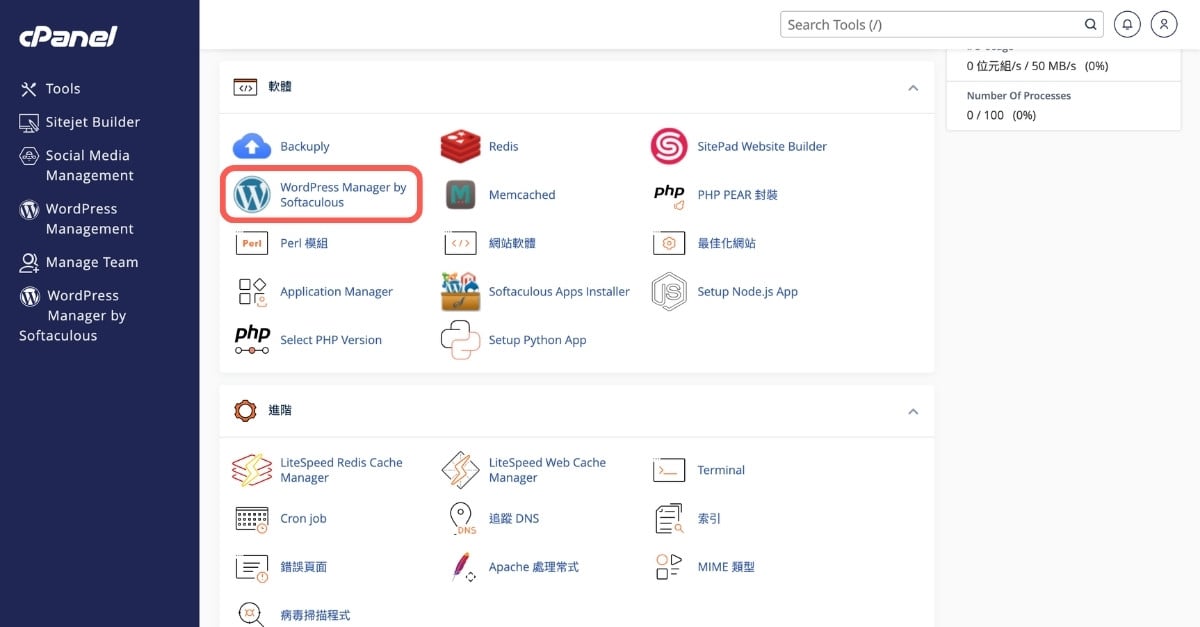
Task: Click the Cron job keyboard icon
Action: (x=252, y=518)
